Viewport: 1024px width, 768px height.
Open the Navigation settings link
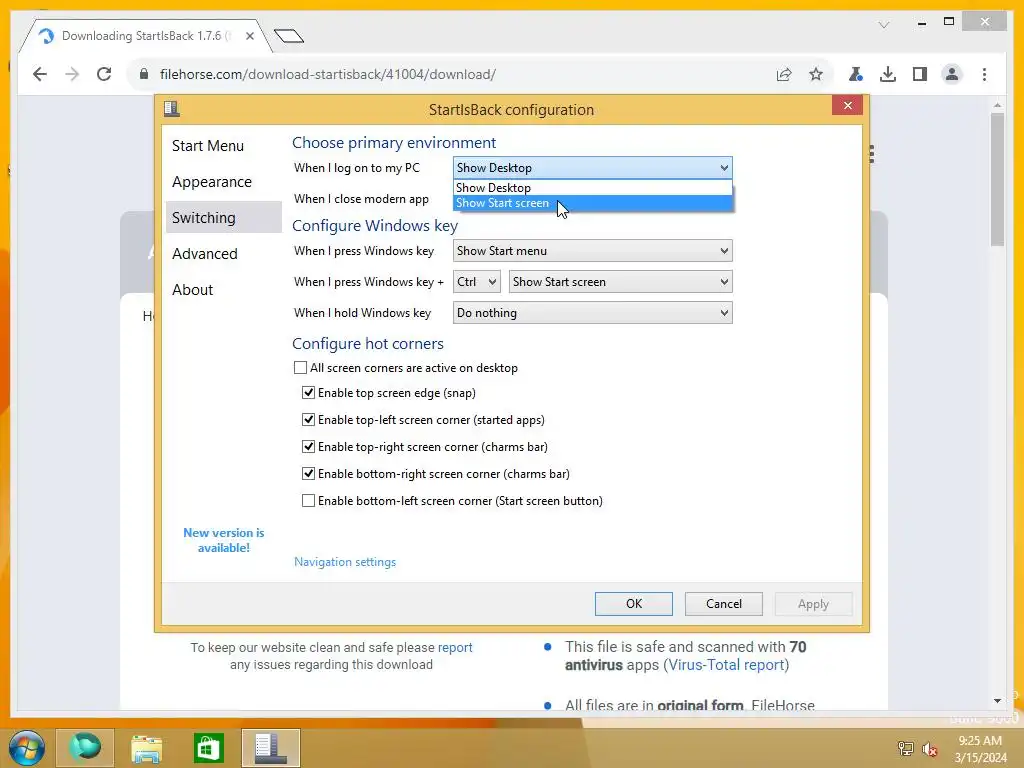point(345,562)
